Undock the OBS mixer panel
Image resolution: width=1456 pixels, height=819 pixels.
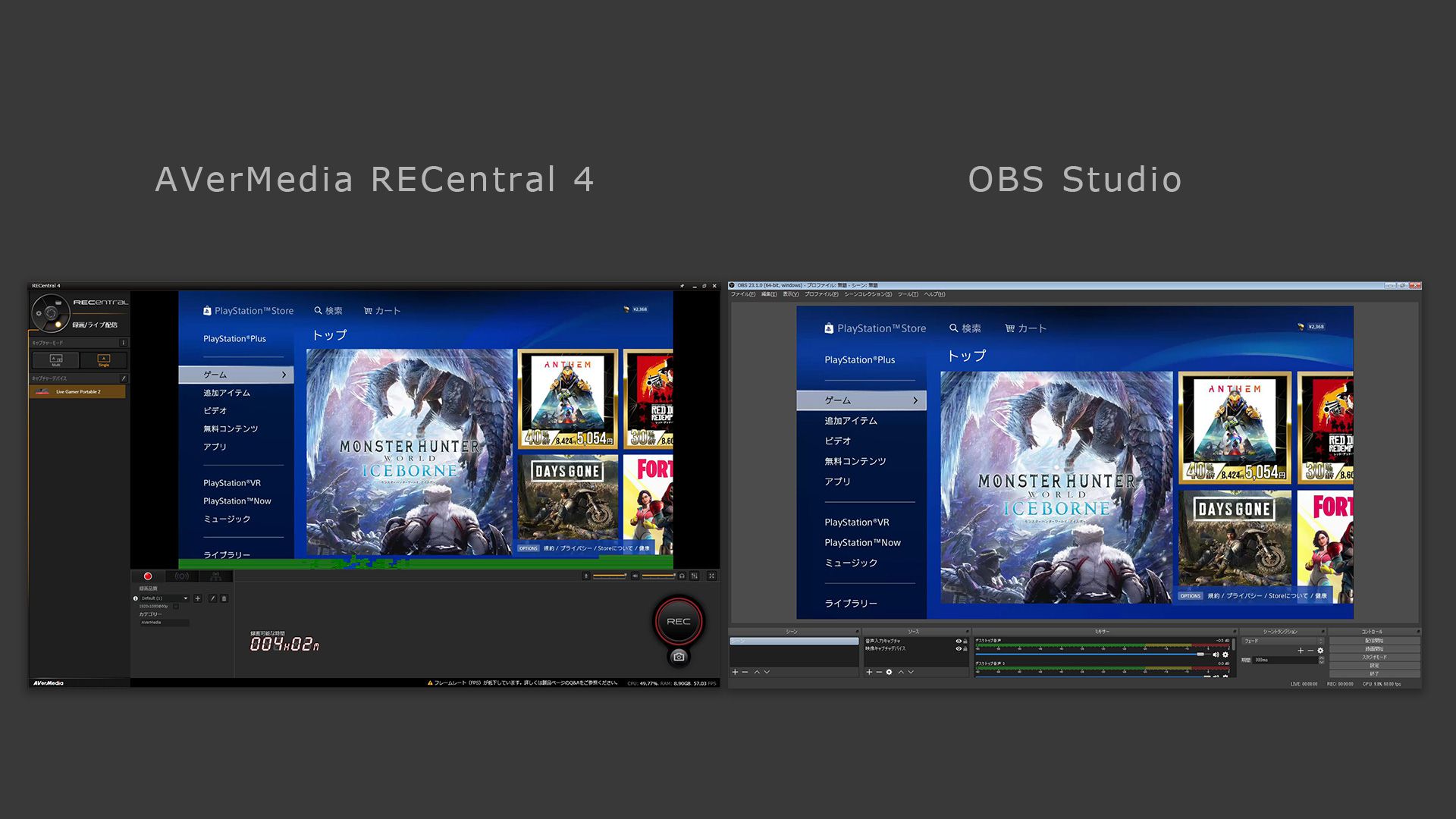(x=1235, y=632)
